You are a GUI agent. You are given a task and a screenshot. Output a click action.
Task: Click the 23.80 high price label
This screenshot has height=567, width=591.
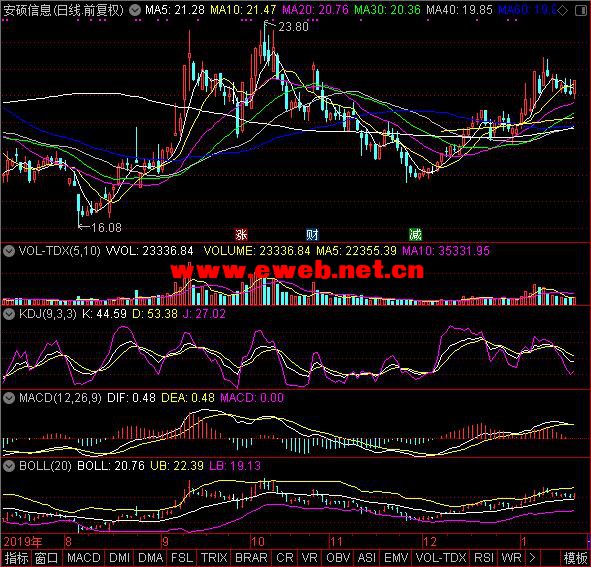pyautogui.click(x=294, y=27)
